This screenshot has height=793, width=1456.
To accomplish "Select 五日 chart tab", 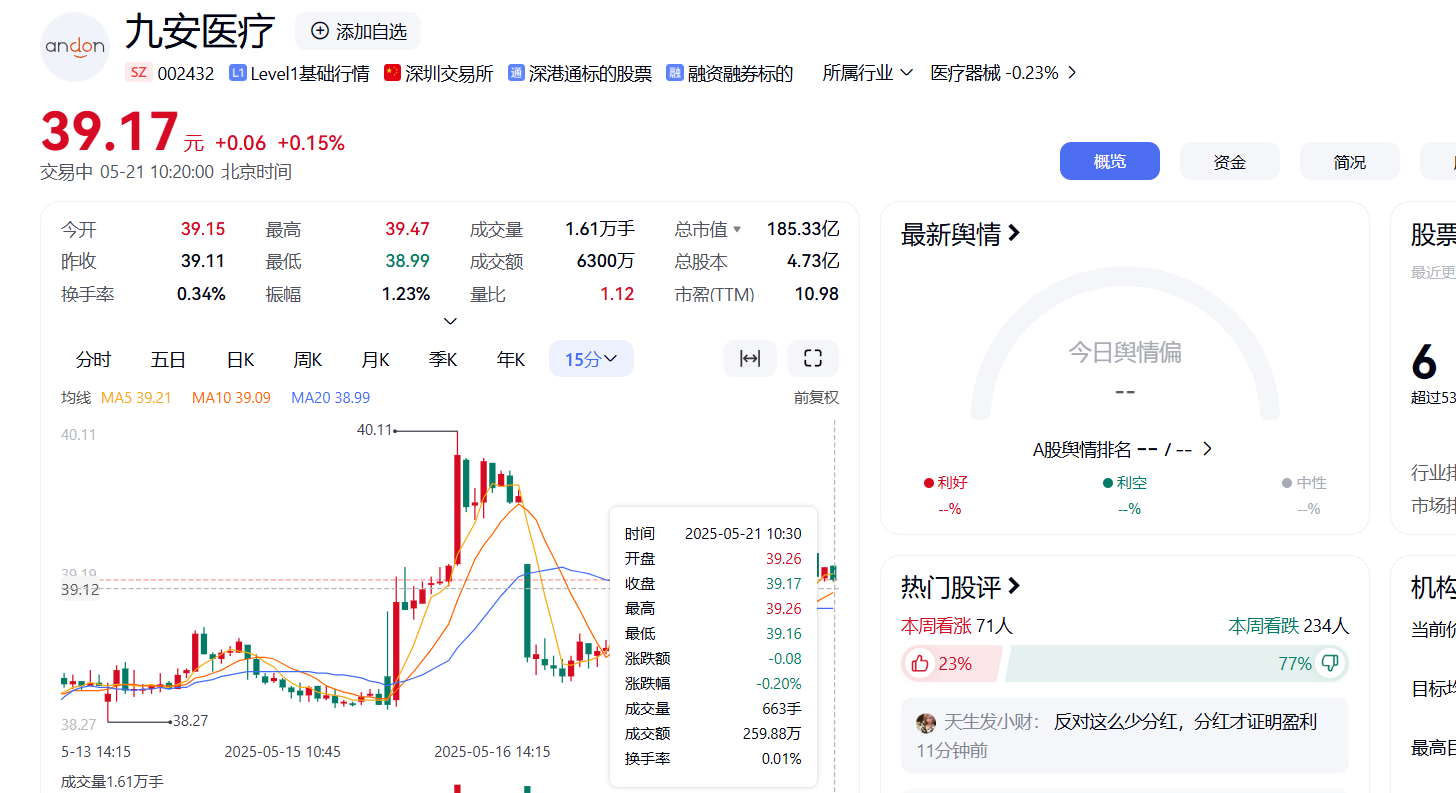I will [168, 359].
